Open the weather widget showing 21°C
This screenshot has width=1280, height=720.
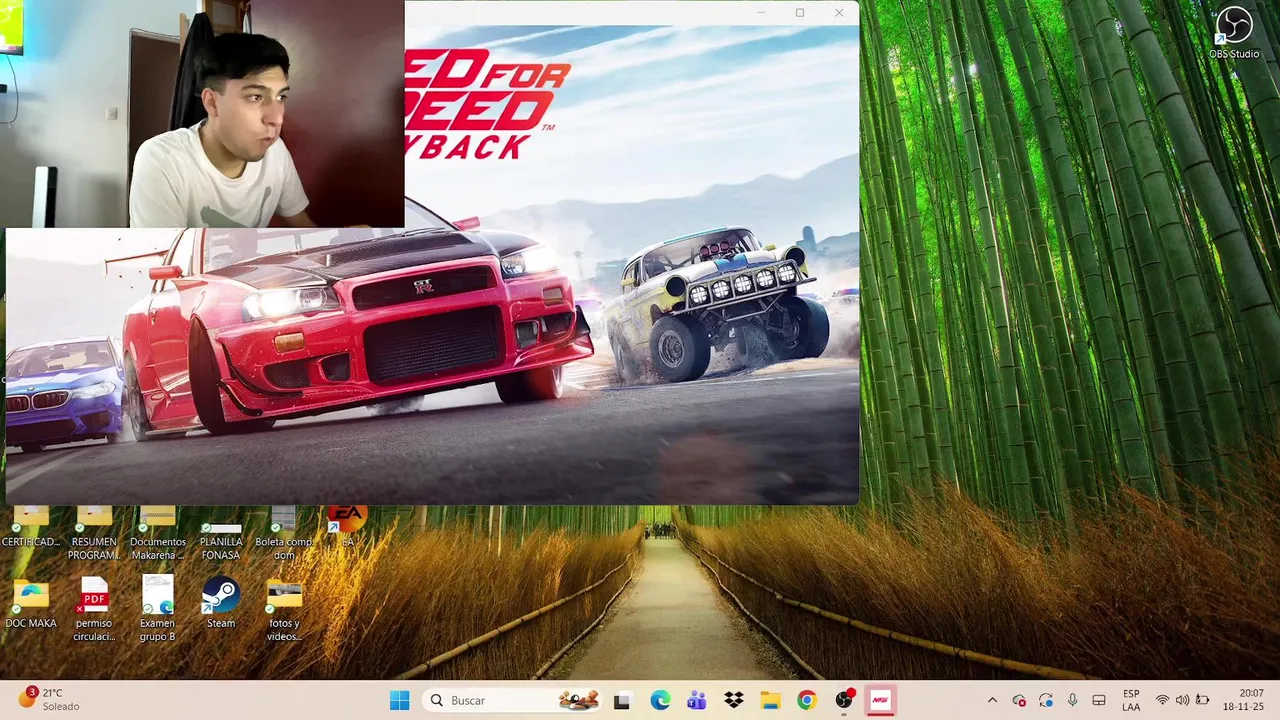pyautogui.click(x=49, y=699)
